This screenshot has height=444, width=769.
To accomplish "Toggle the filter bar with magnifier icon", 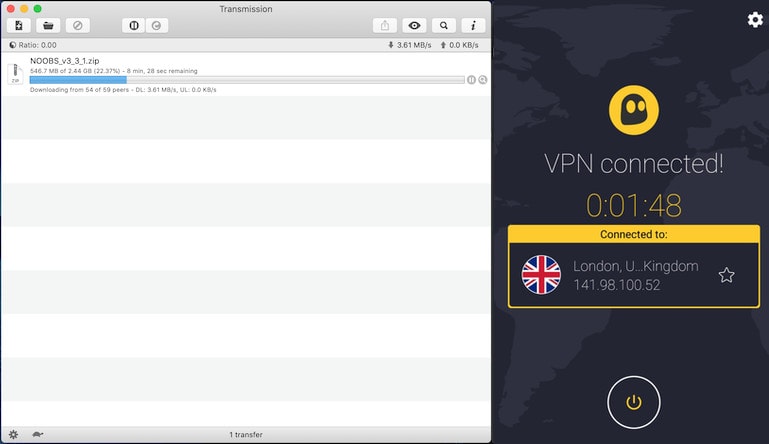I will (x=443, y=26).
